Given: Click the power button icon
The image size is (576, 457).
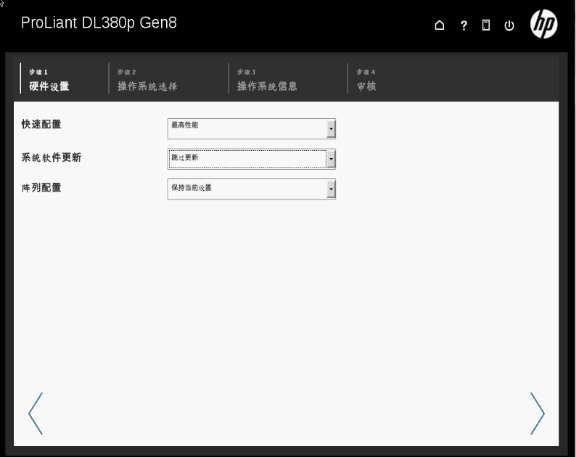Looking at the screenshot, I should [x=509, y=25].
